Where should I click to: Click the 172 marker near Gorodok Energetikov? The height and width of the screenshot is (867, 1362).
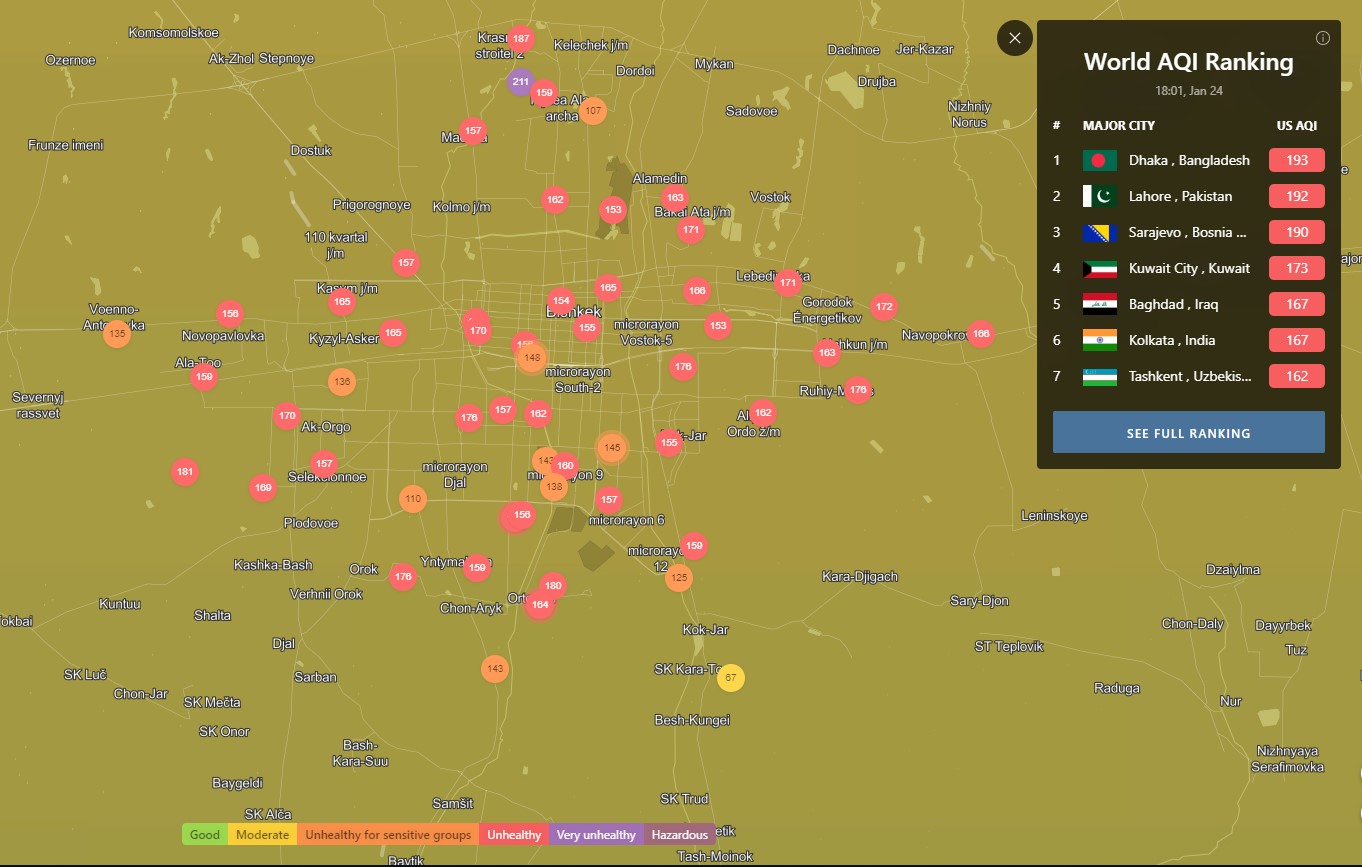coord(883,307)
